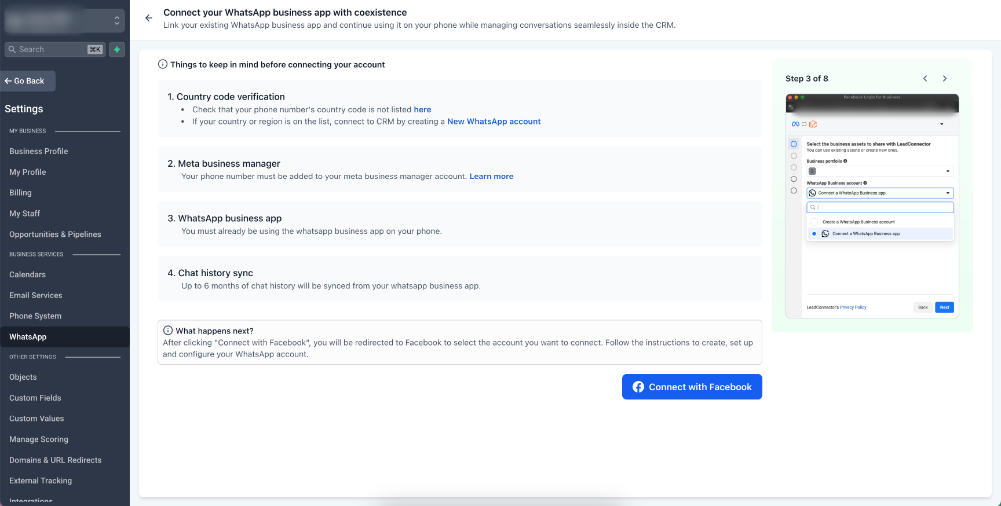
Task: Open the Learn more link for Meta business manager
Action: click(x=491, y=176)
